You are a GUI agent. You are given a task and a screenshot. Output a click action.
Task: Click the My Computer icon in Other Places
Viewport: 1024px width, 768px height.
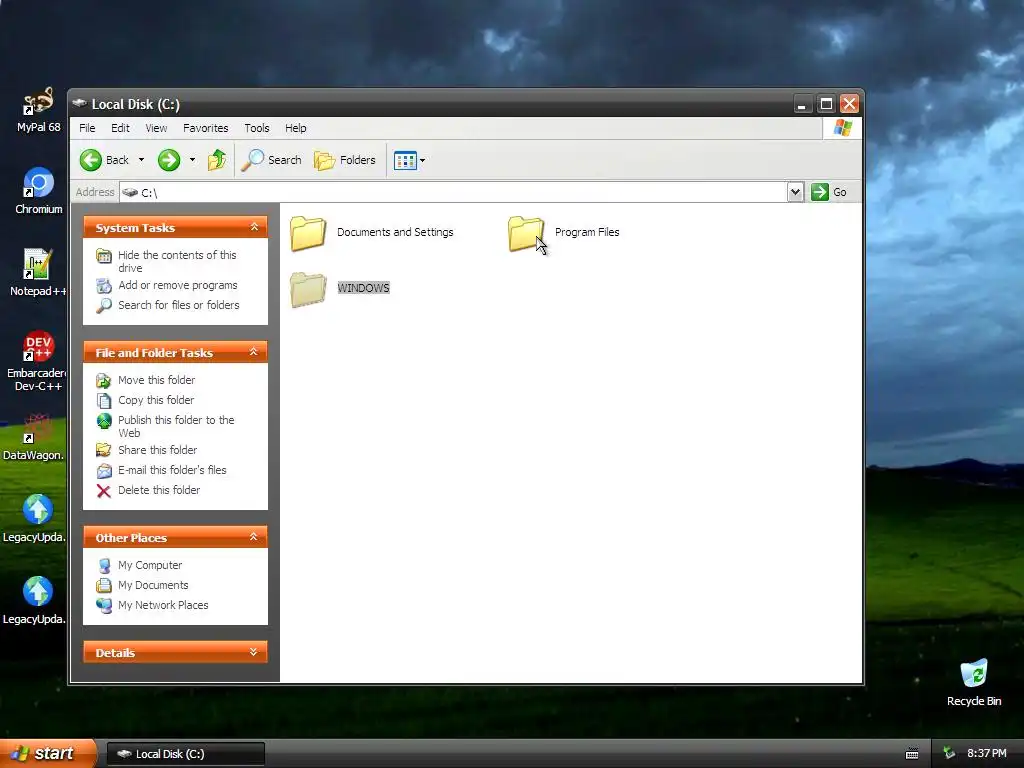point(104,566)
